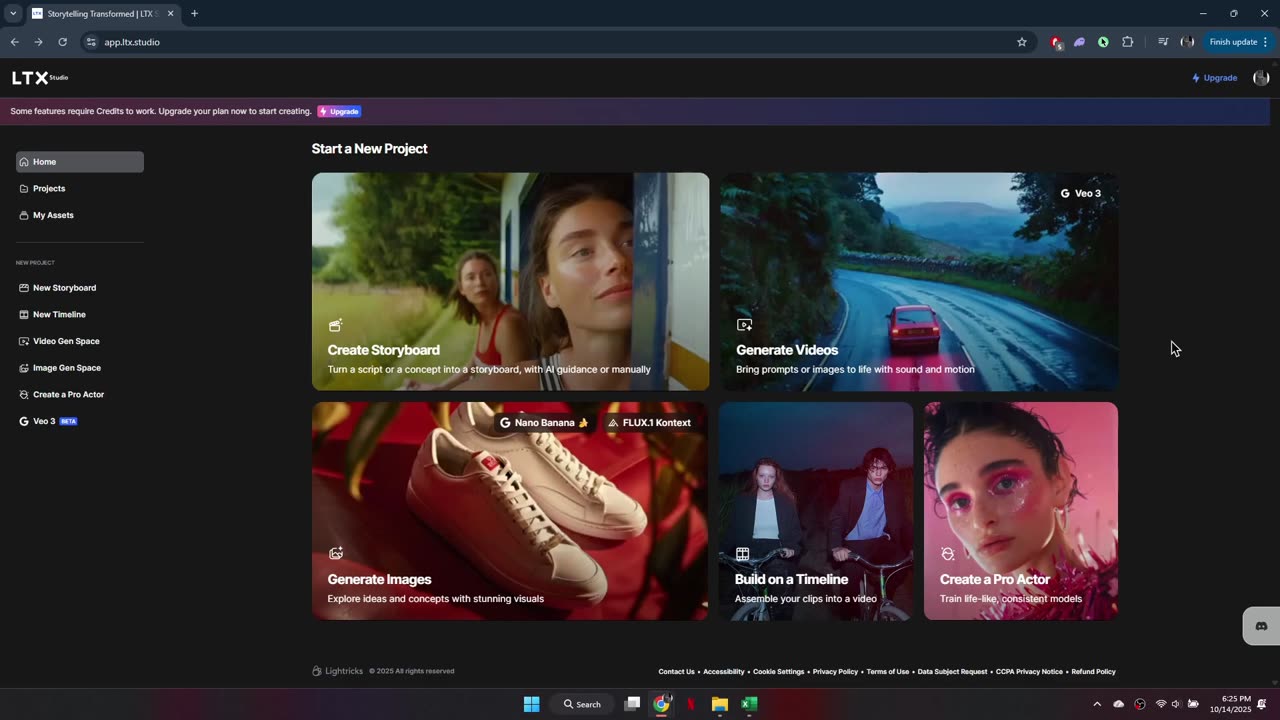Click the Upgrade button in the credits banner
The width and height of the screenshot is (1280, 720).
tap(339, 111)
